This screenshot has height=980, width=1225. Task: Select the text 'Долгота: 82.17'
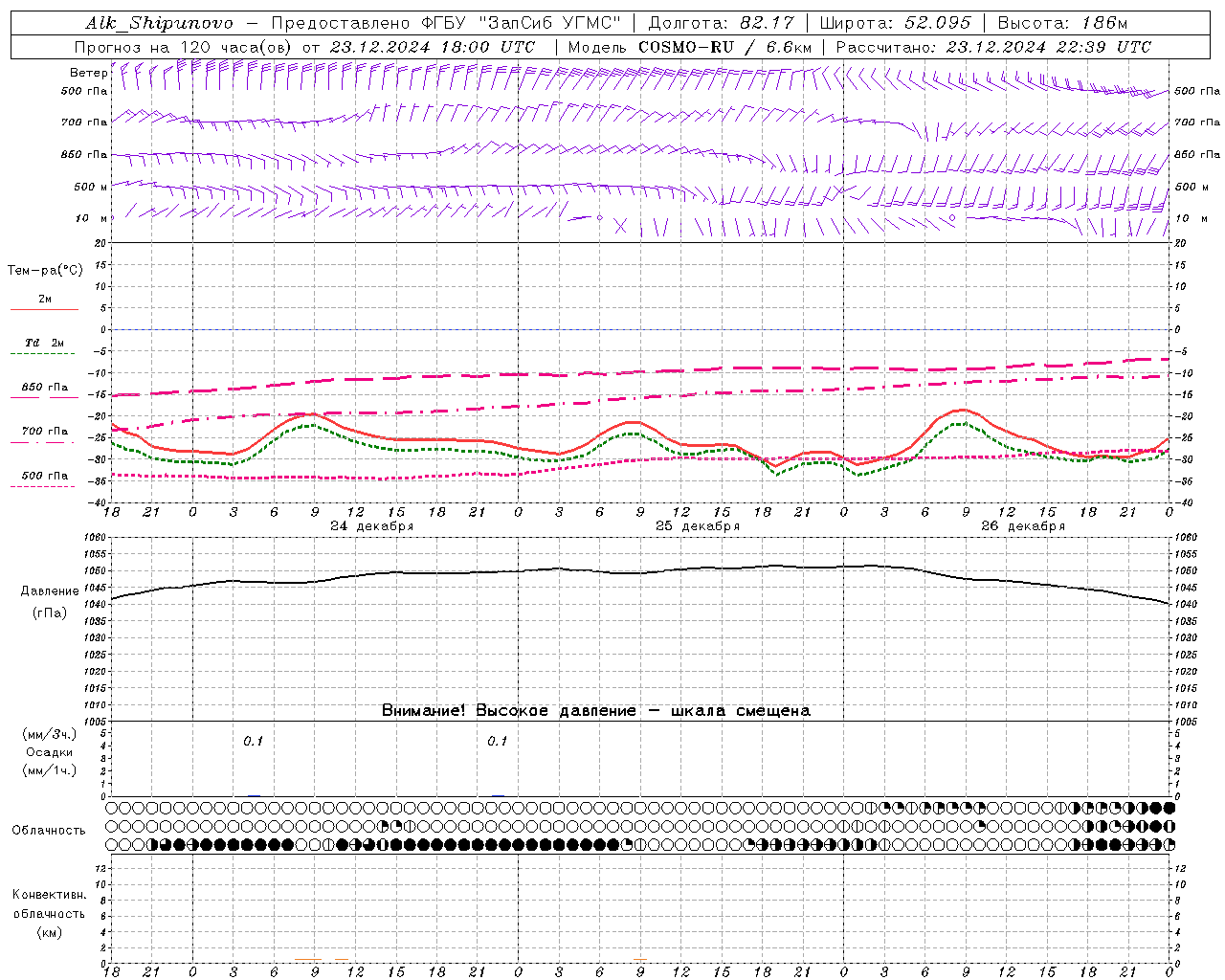tap(721, 23)
